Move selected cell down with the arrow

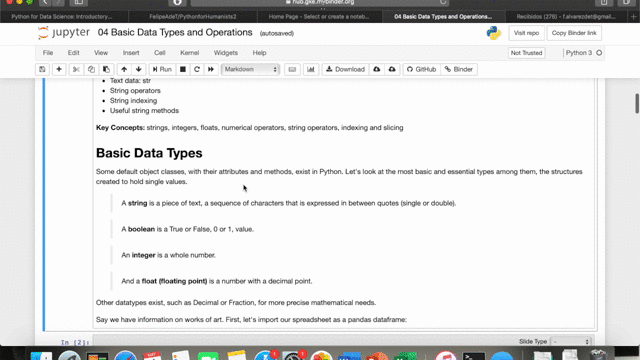[139, 69]
